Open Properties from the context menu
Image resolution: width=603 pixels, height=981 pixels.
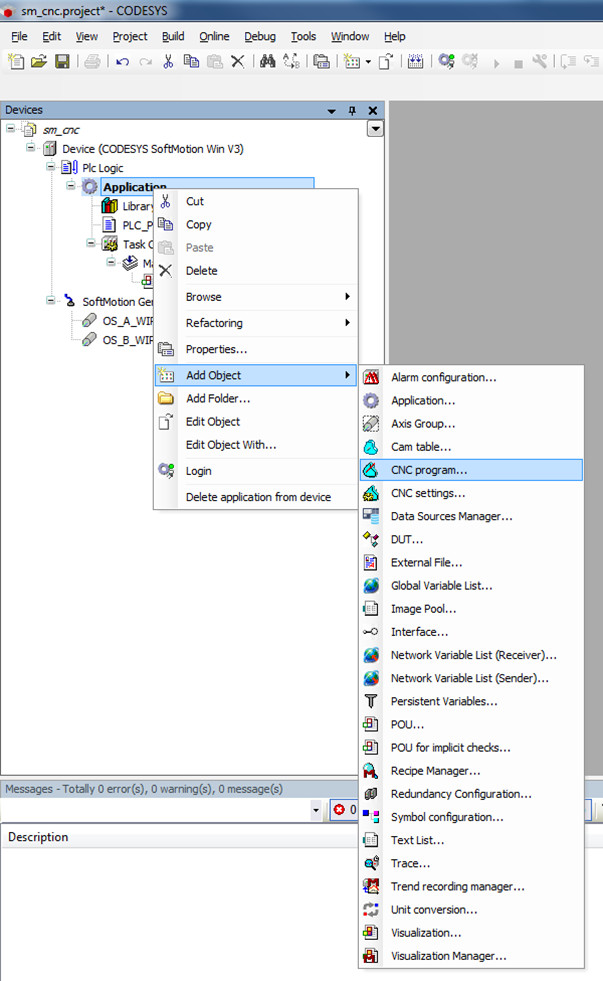coord(255,349)
